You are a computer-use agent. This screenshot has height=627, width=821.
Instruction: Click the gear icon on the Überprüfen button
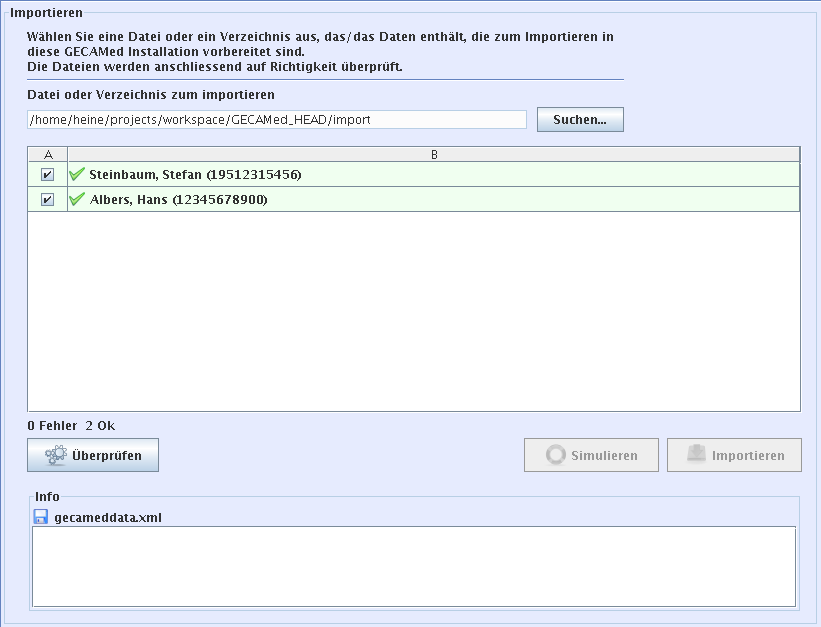pyautogui.click(x=56, y=456)
